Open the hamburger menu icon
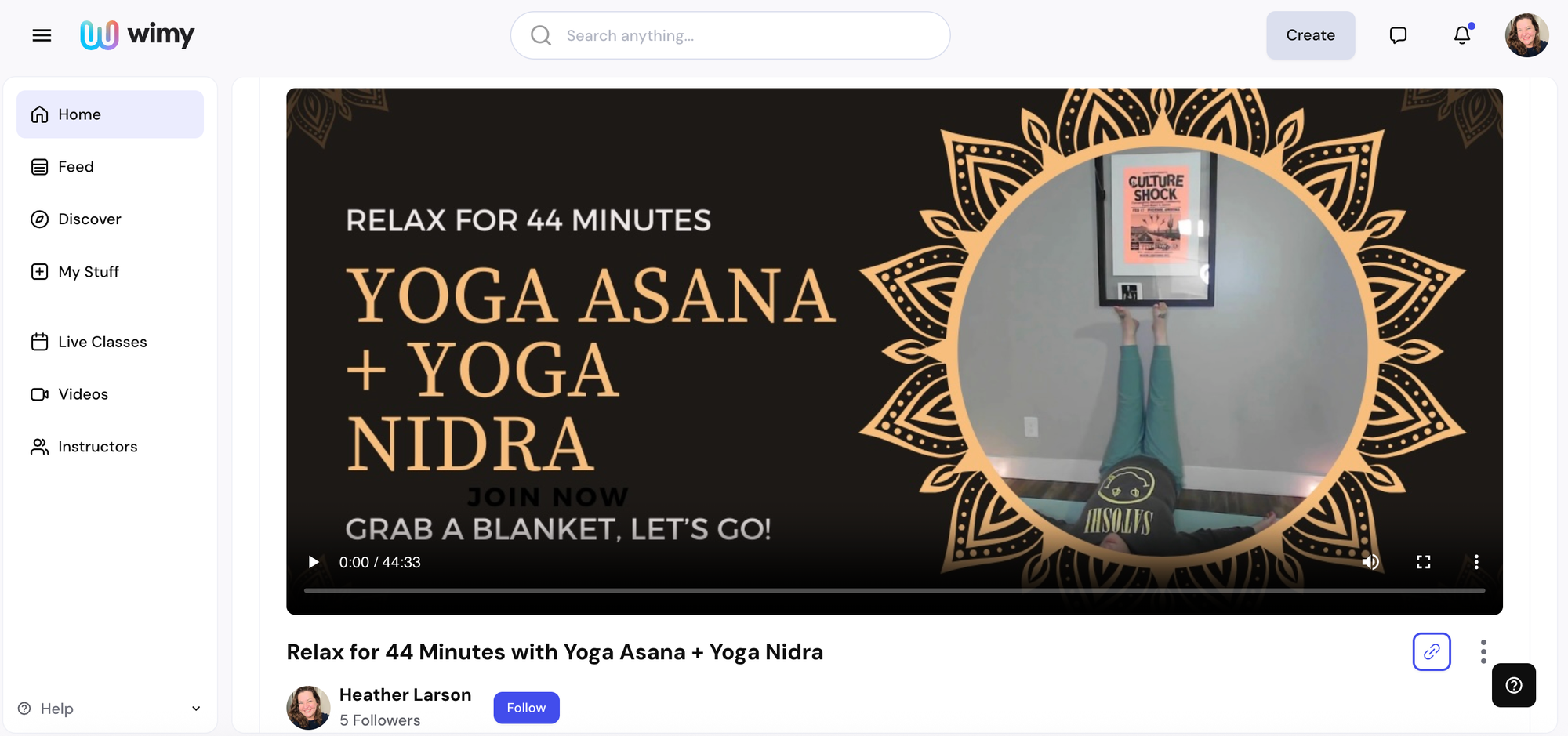1568x736 pixels. [x=42, y=35]
